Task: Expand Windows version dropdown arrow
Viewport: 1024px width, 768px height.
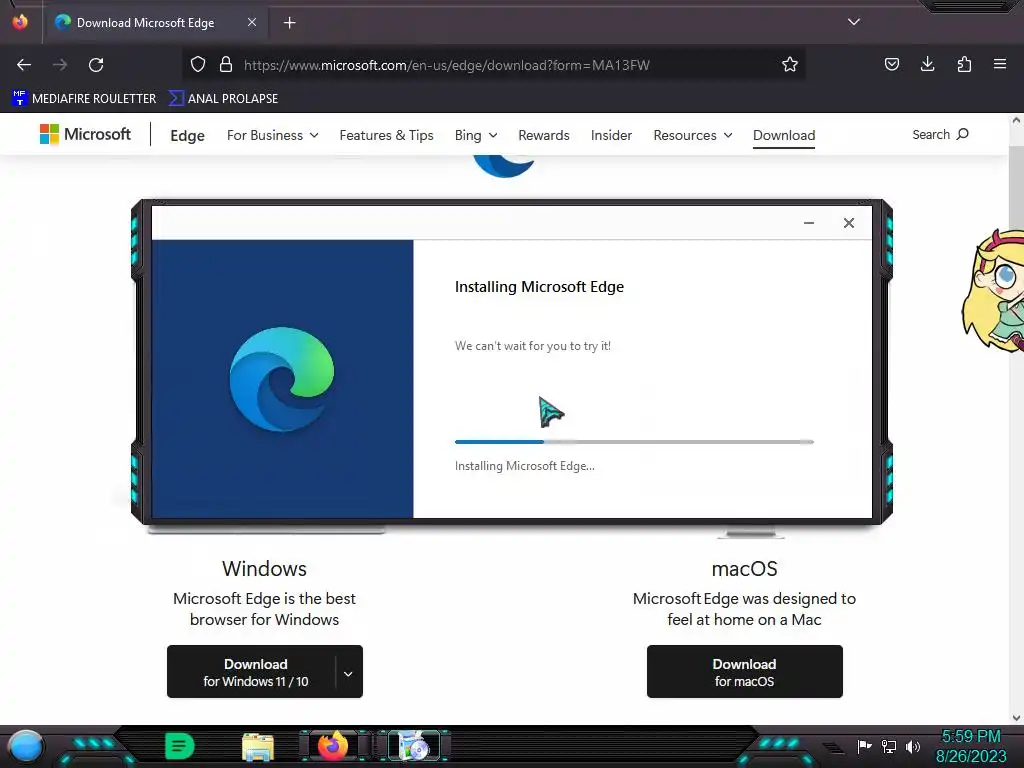Action: pos(349,673)
